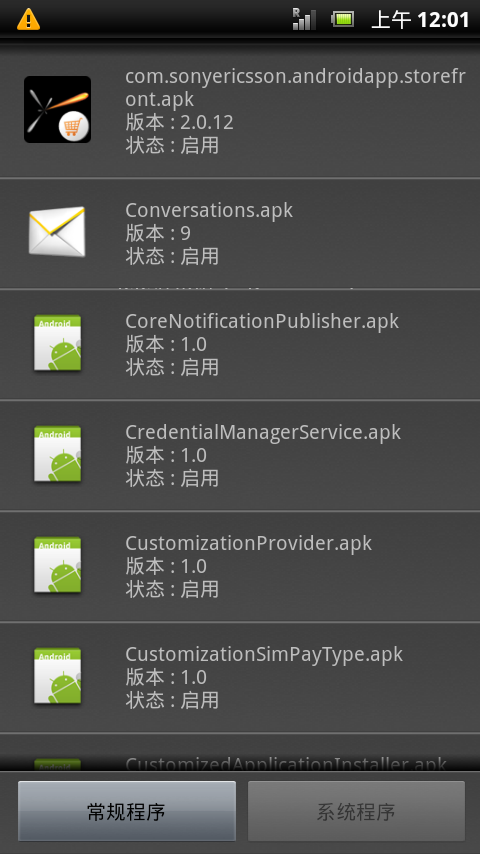Tap the battery indicator icon
480x854 pixels.
[x=343, y=20]
